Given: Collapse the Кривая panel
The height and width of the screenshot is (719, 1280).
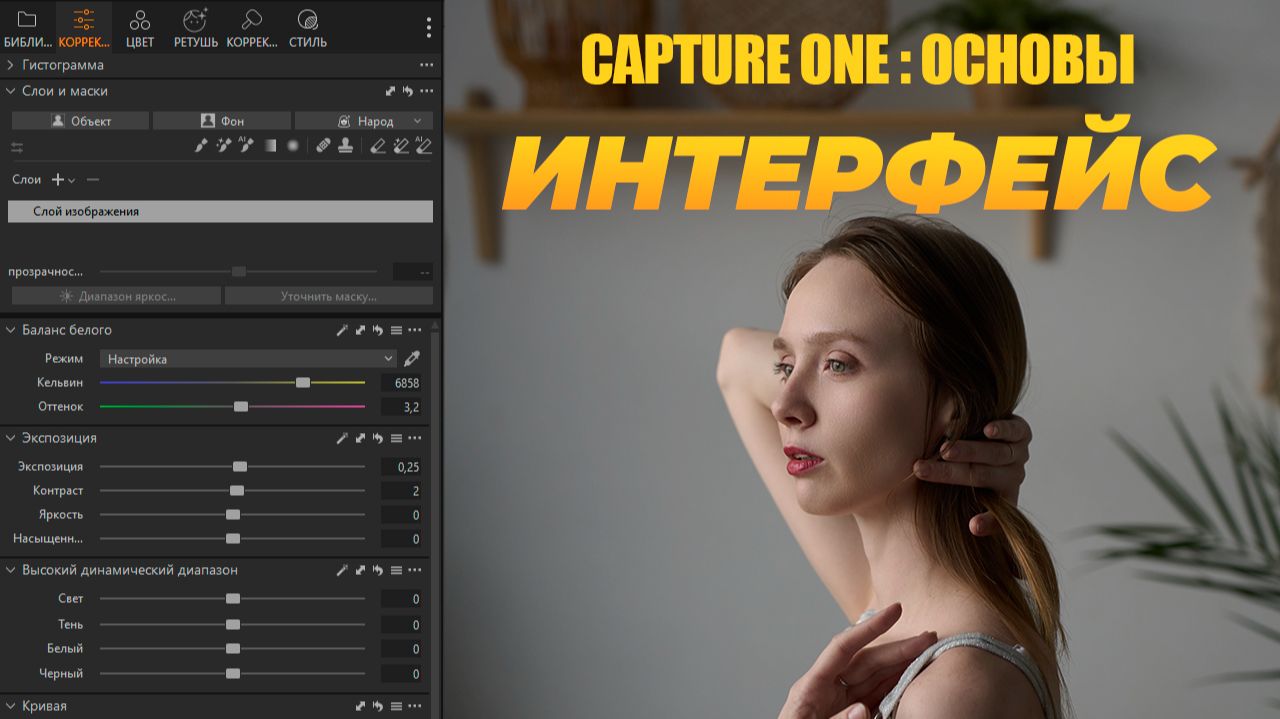Looking at the screenshot, I should (10, 706).
